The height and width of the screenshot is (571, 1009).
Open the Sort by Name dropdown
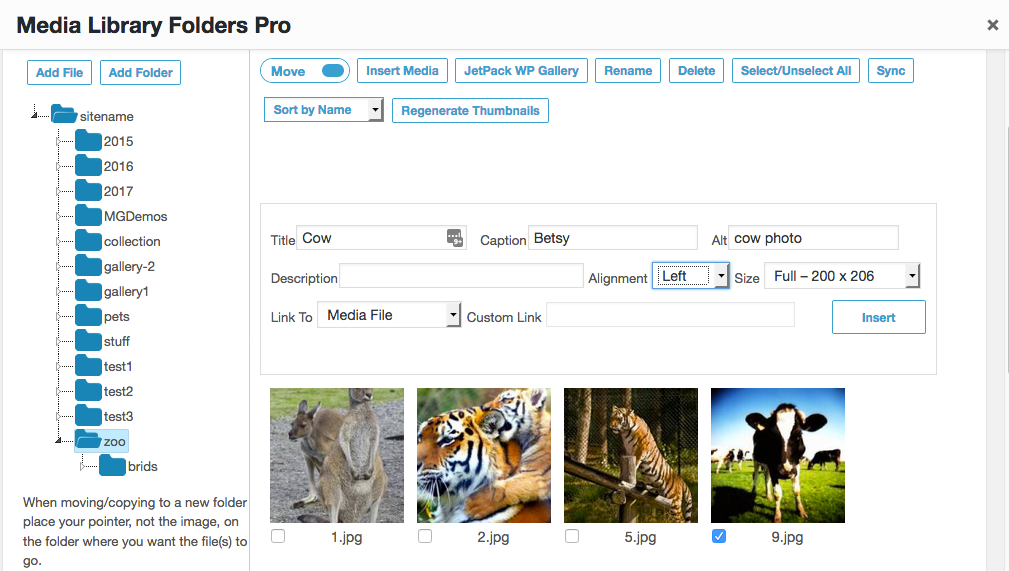[x=324, y=109]
